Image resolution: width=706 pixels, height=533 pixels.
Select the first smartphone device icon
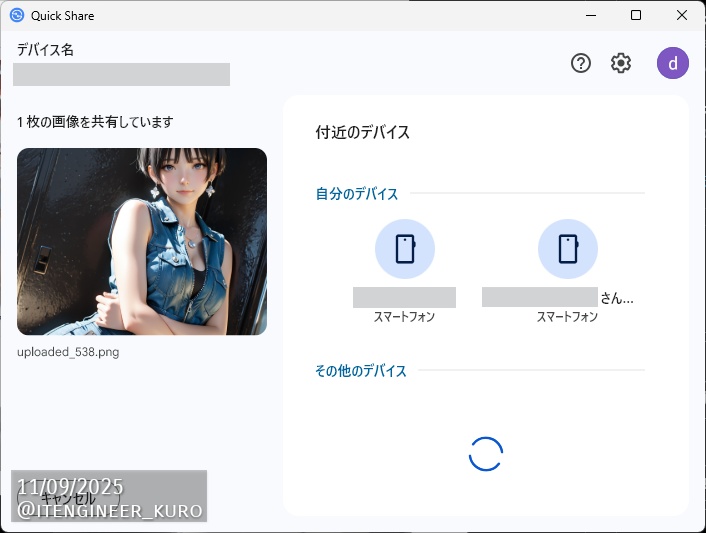pyautogui.click(x=405, y=249)
